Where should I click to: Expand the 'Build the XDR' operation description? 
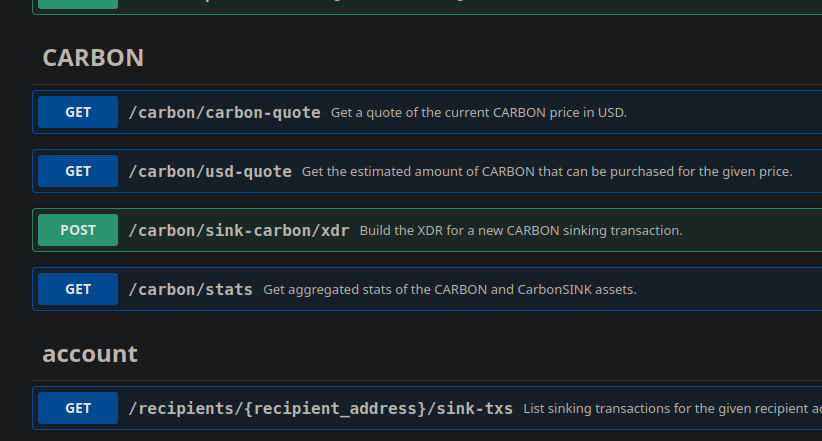point(520,230)
